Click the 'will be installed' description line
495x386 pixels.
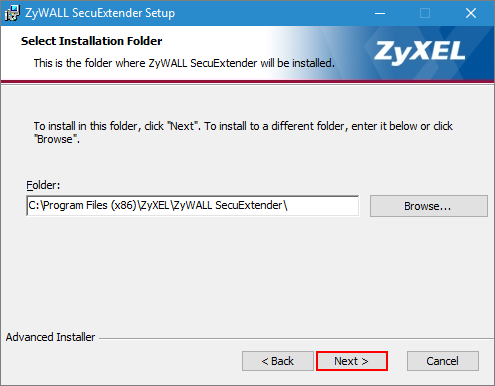coord(184,63)
